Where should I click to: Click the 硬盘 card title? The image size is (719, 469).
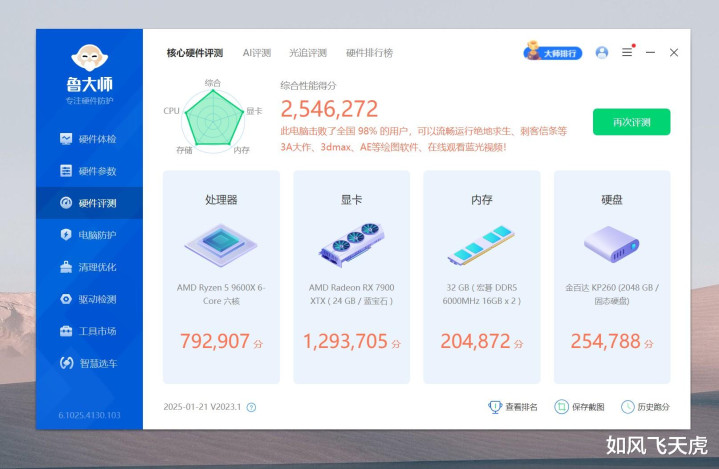(612, 200)
